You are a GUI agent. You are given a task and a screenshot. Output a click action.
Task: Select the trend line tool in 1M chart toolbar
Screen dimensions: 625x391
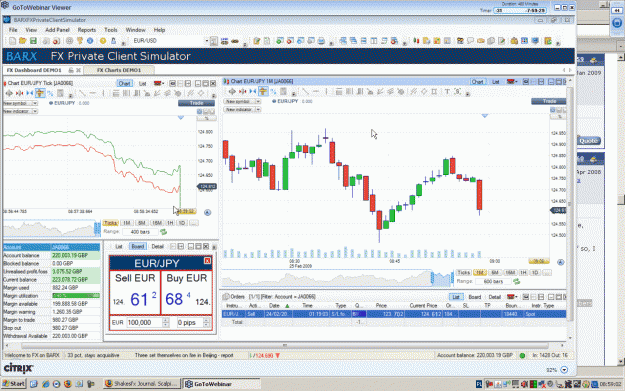305,92
